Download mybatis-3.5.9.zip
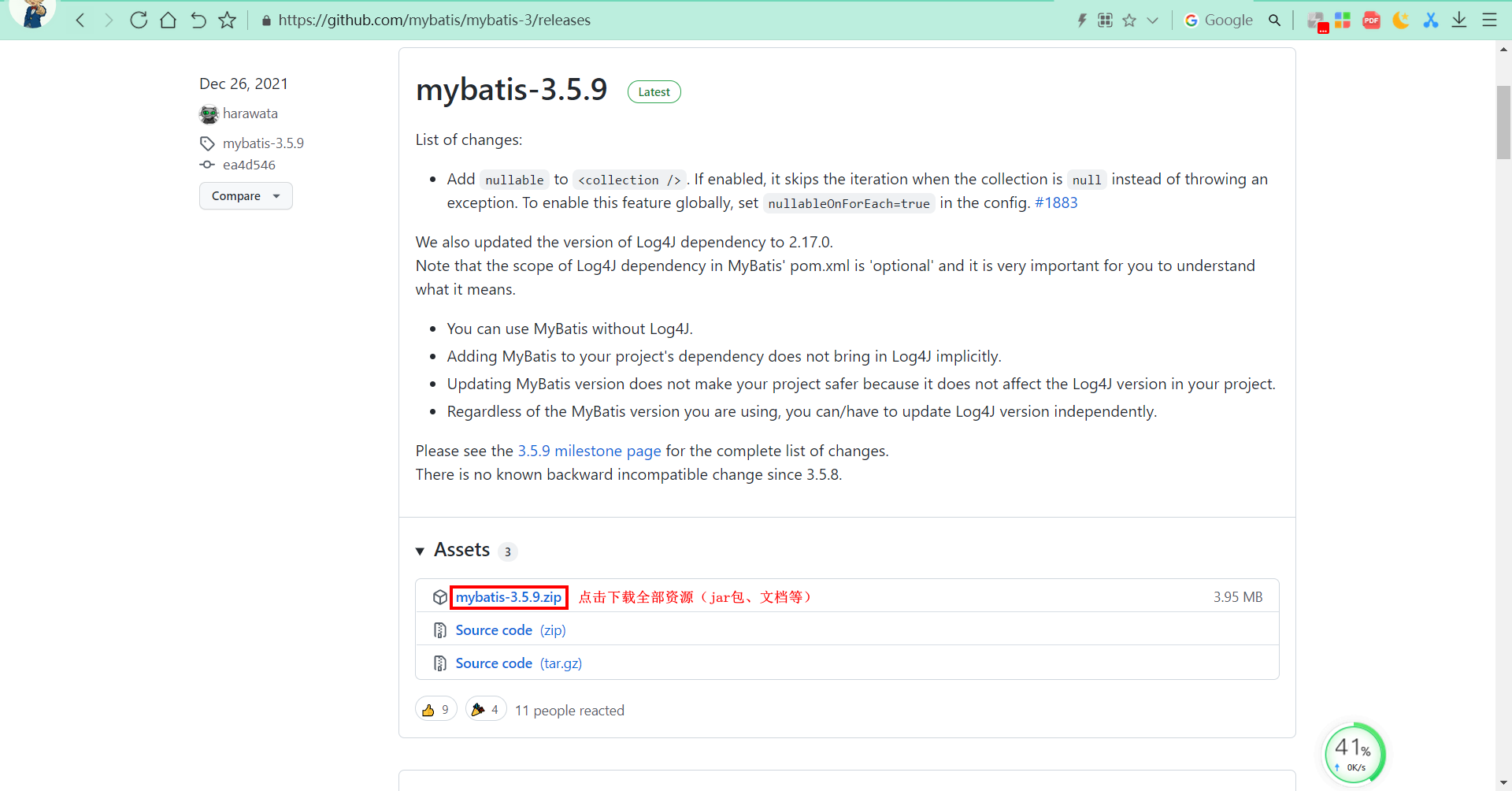 point(509,597)
